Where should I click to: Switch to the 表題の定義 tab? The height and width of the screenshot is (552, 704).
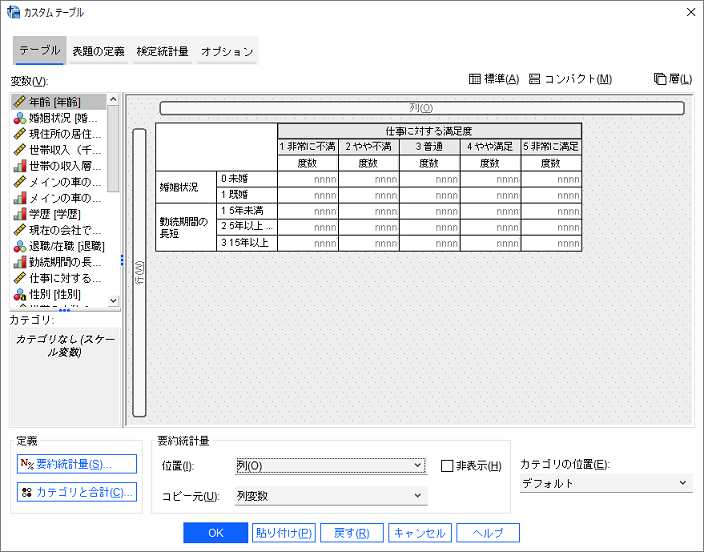coord(98,51)
